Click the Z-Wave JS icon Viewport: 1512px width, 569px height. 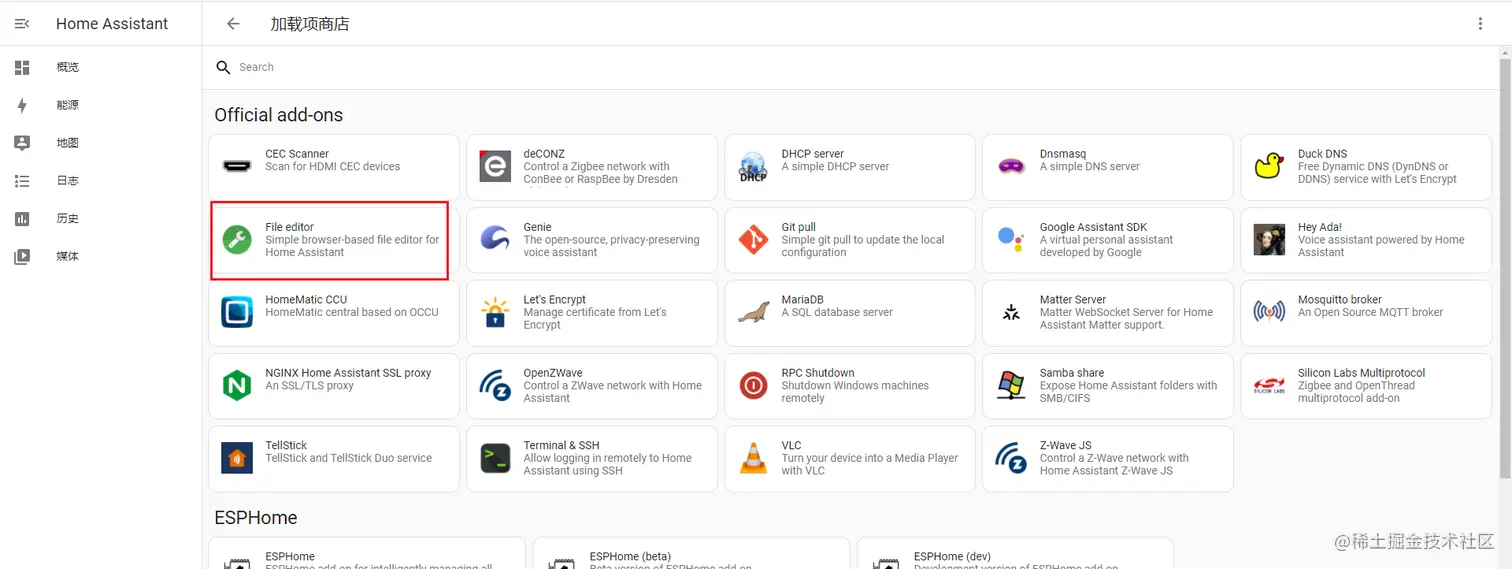(1011, 458)
